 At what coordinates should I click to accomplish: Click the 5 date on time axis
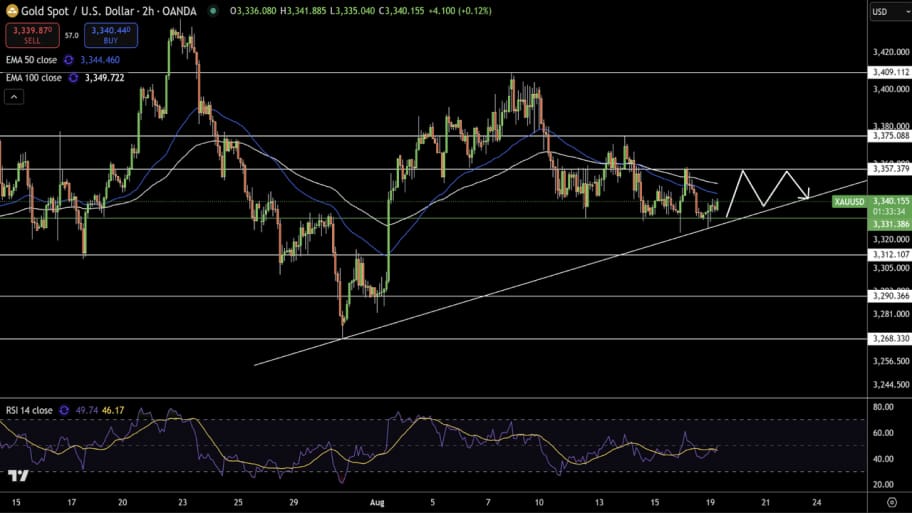(433, 503)
